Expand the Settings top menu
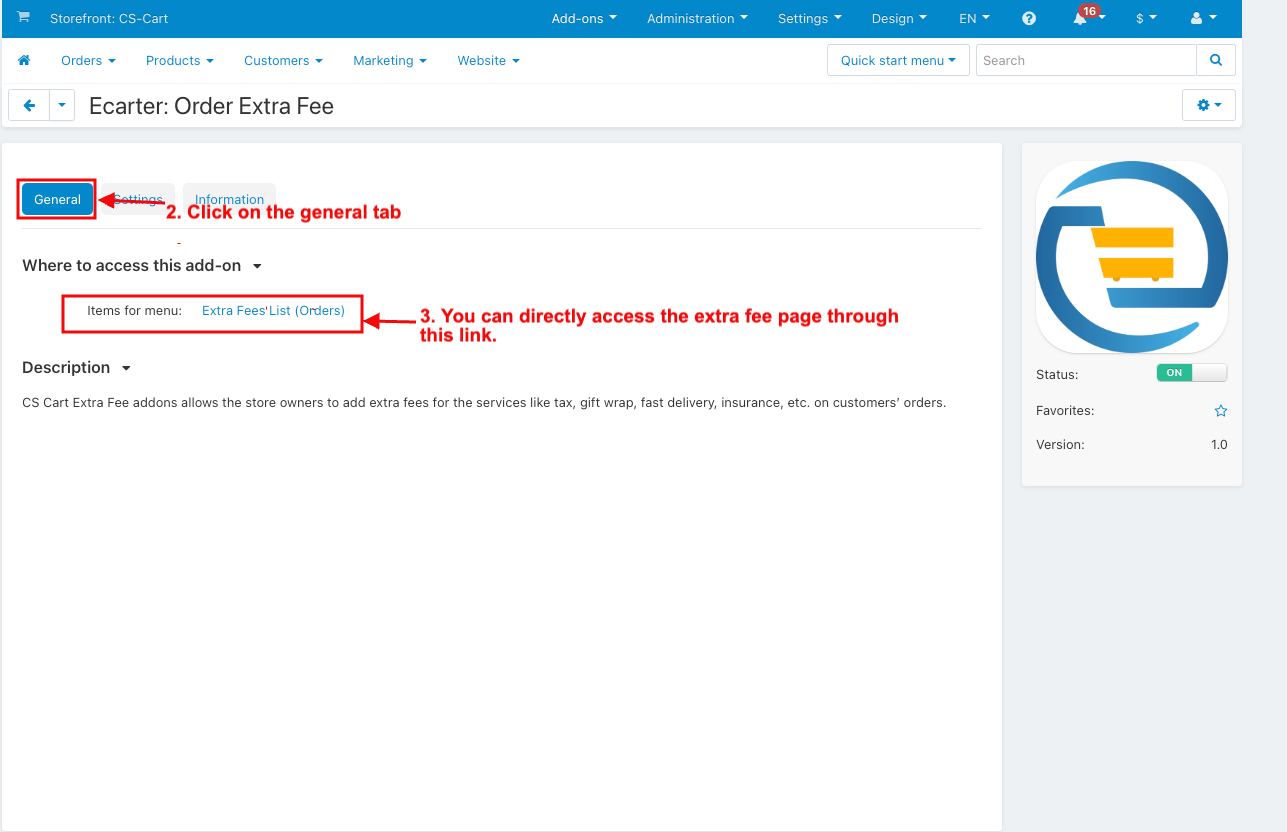The height and width of the screenshot is (832, 1287). pos(809,19)
